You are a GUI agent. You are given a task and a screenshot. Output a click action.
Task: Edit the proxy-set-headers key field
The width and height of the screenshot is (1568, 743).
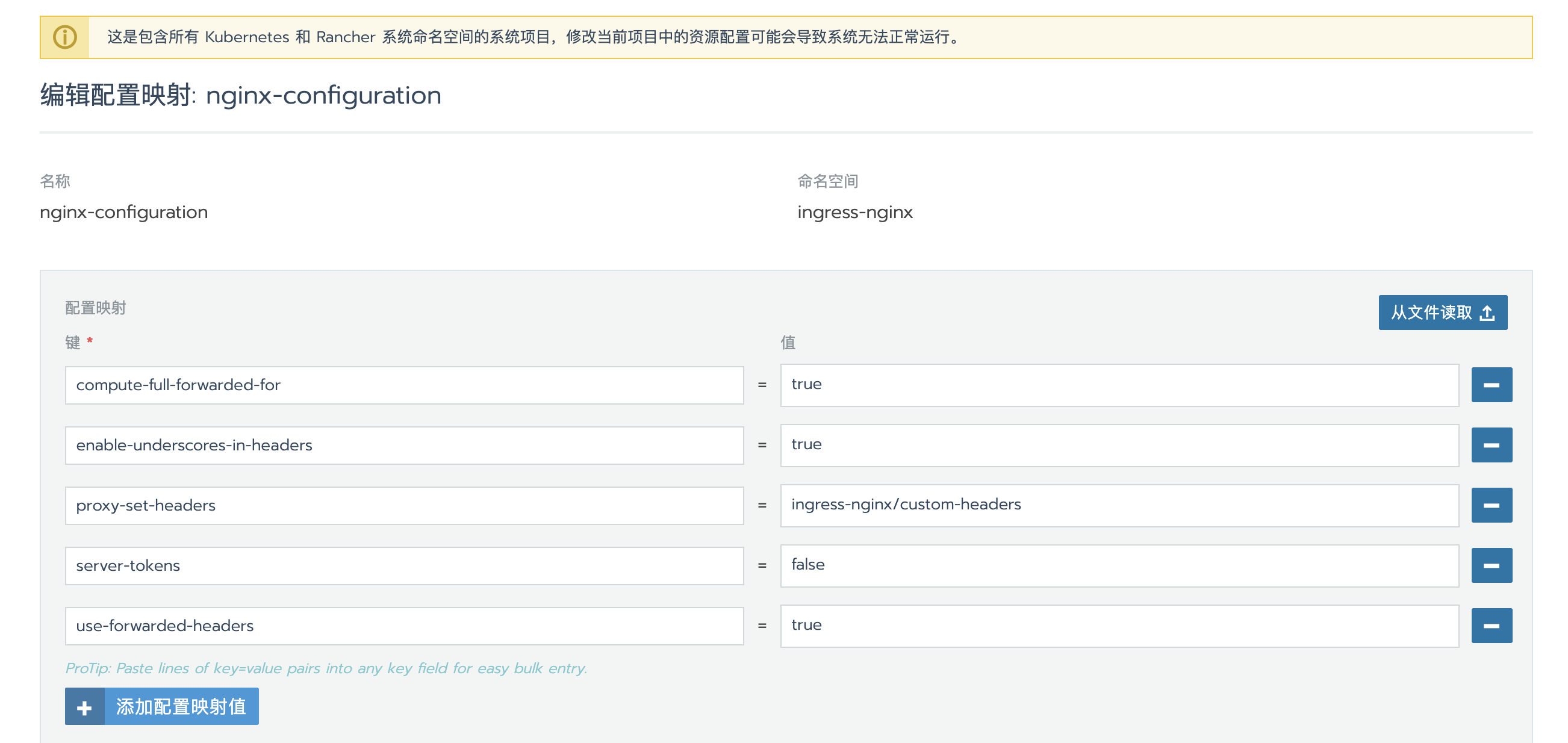[404, 505]
